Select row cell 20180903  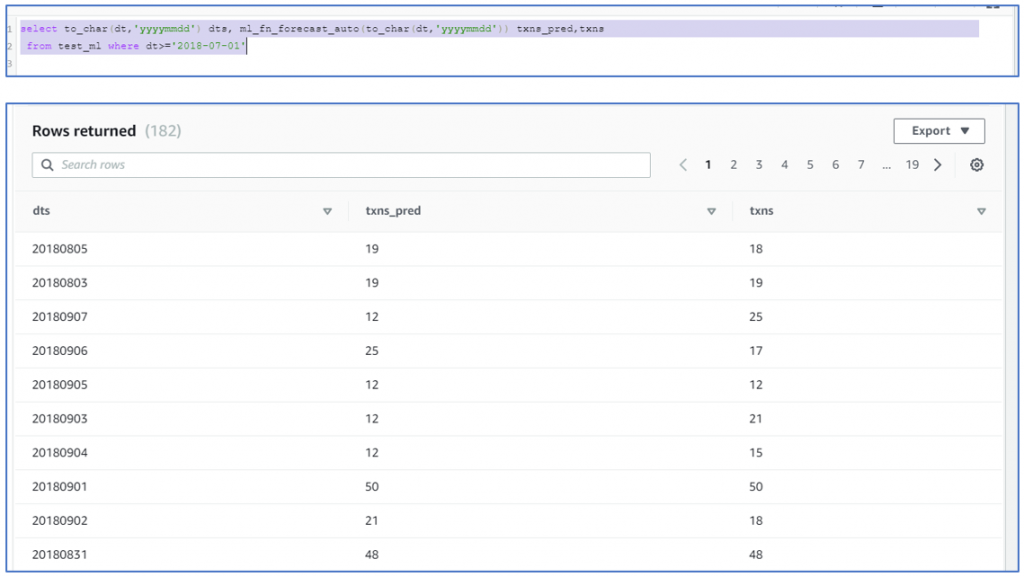click(59, 418)
